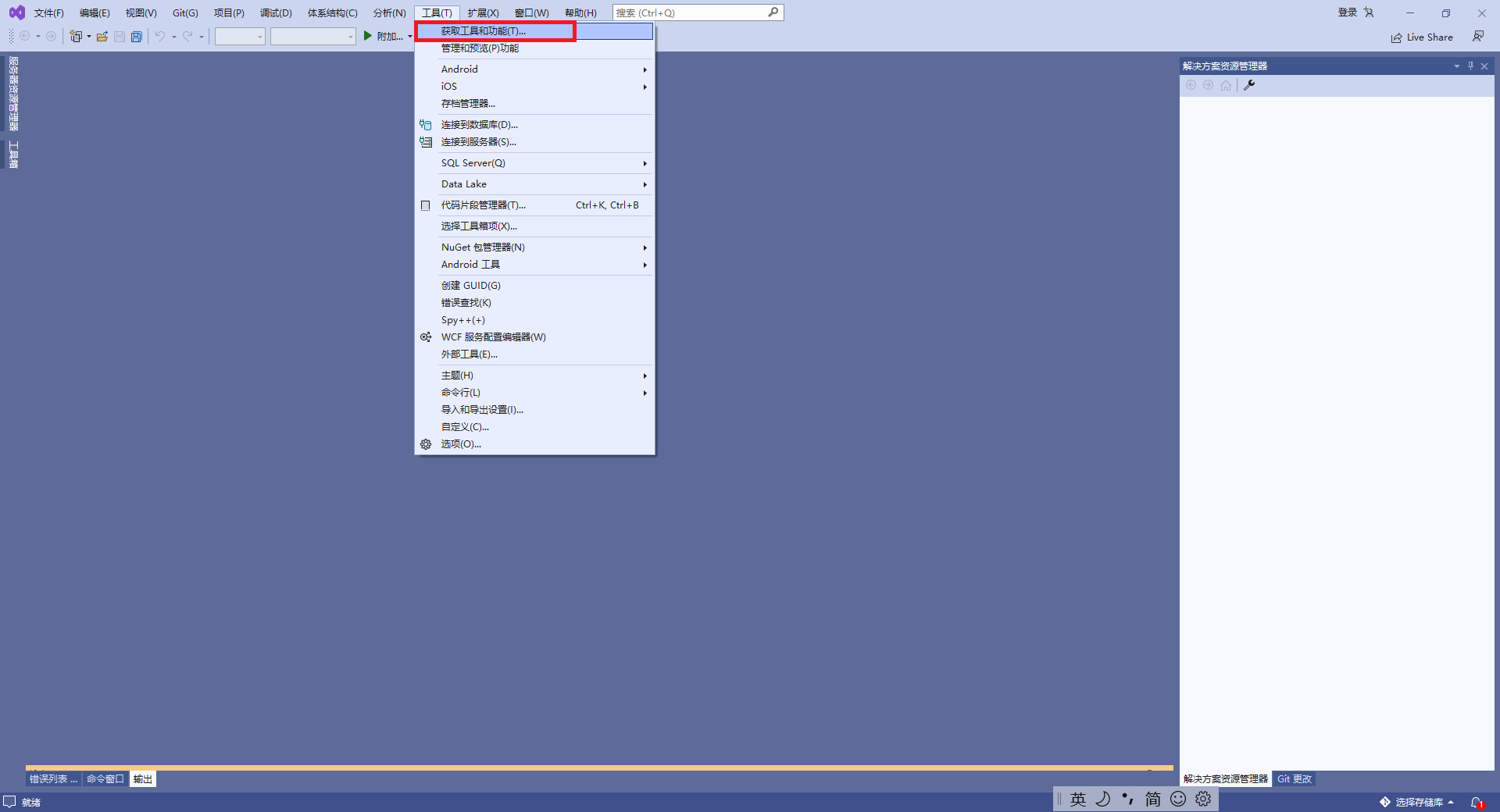The width and height of the screenshot is (1500, 812).
Task: Click the redo toolbar icon
Action: coord(187,37)
